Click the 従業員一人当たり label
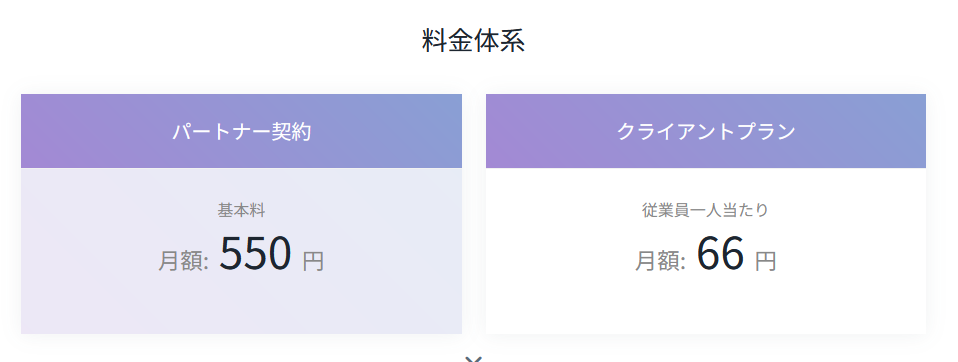 (705, 210)
